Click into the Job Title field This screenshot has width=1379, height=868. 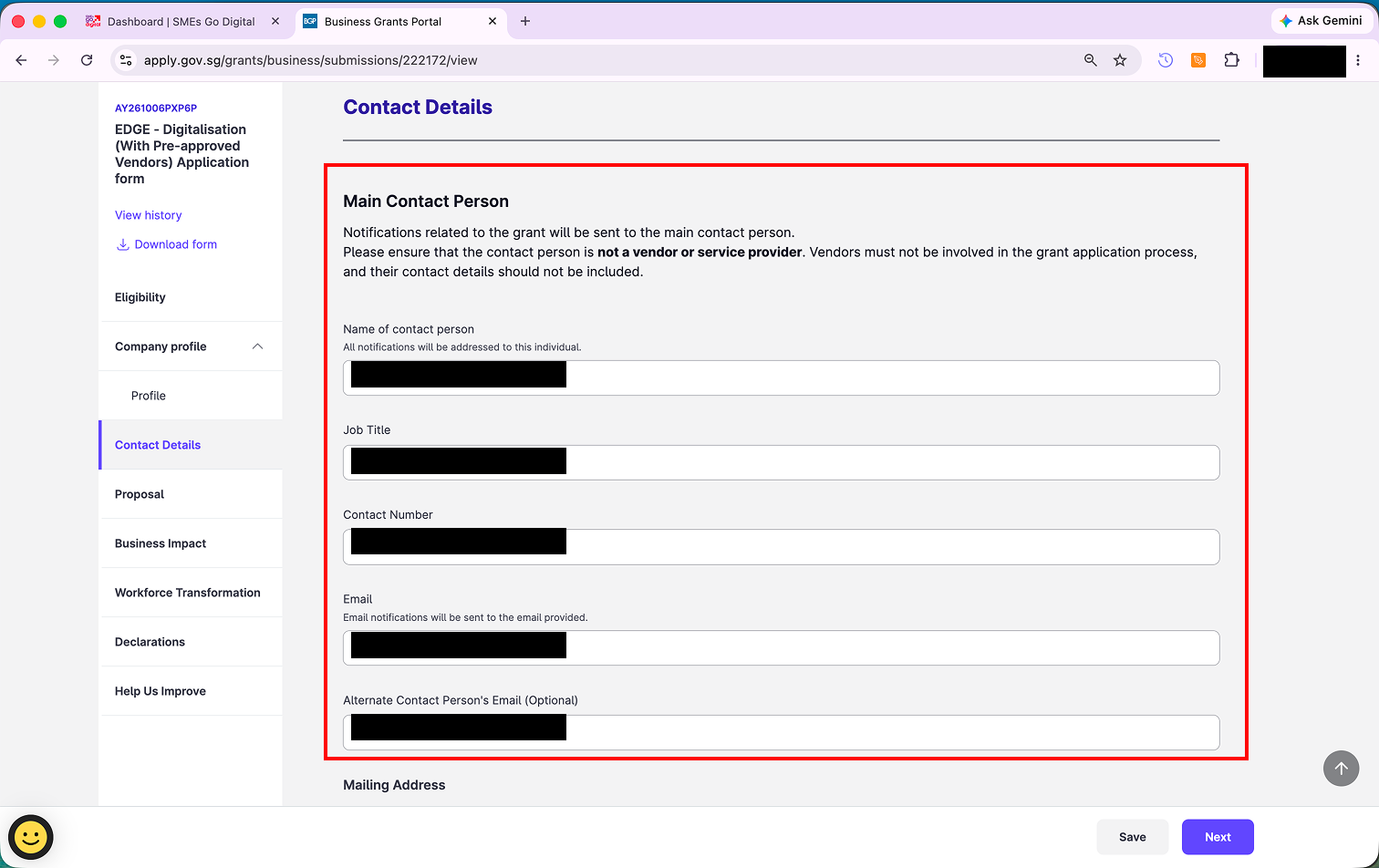pyautogui.click(x=781, y=462)
